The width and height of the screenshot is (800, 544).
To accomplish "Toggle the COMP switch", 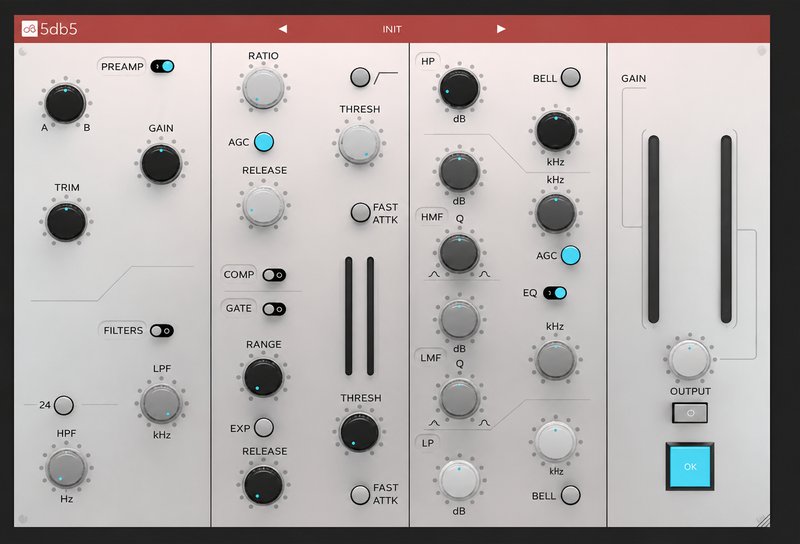I will 274,275.
